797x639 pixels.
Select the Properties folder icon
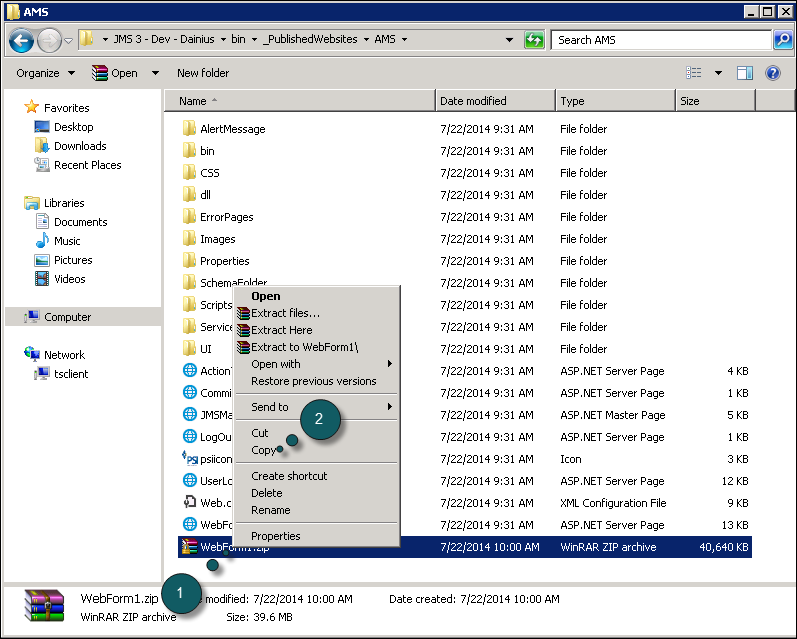tap(189, 261)
